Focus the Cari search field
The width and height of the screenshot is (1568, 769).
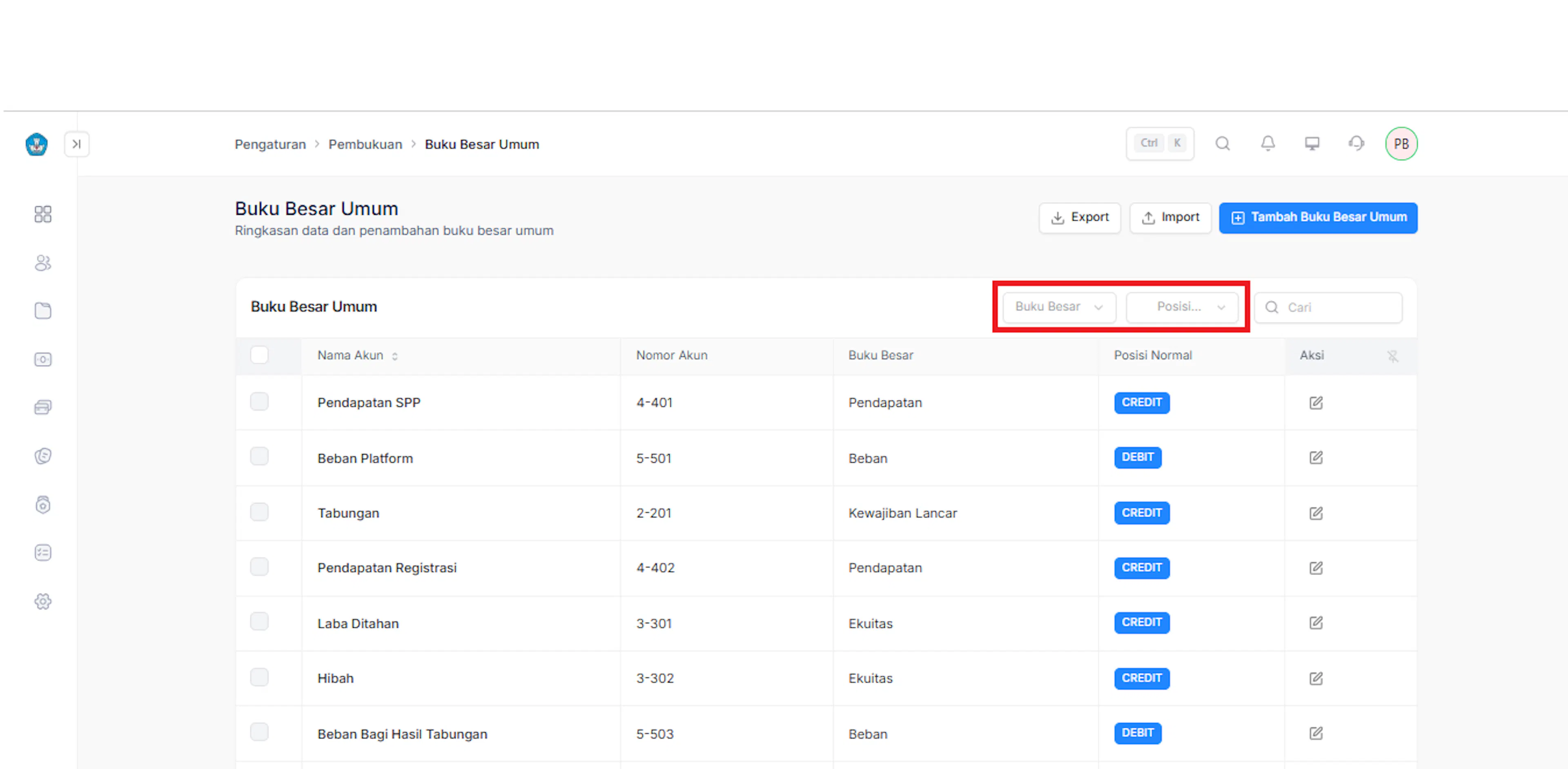tap(1329, 307)
